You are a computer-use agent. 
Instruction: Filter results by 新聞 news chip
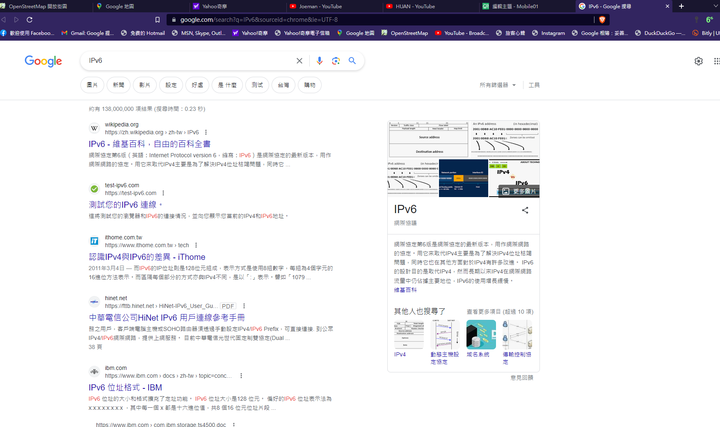118,85
